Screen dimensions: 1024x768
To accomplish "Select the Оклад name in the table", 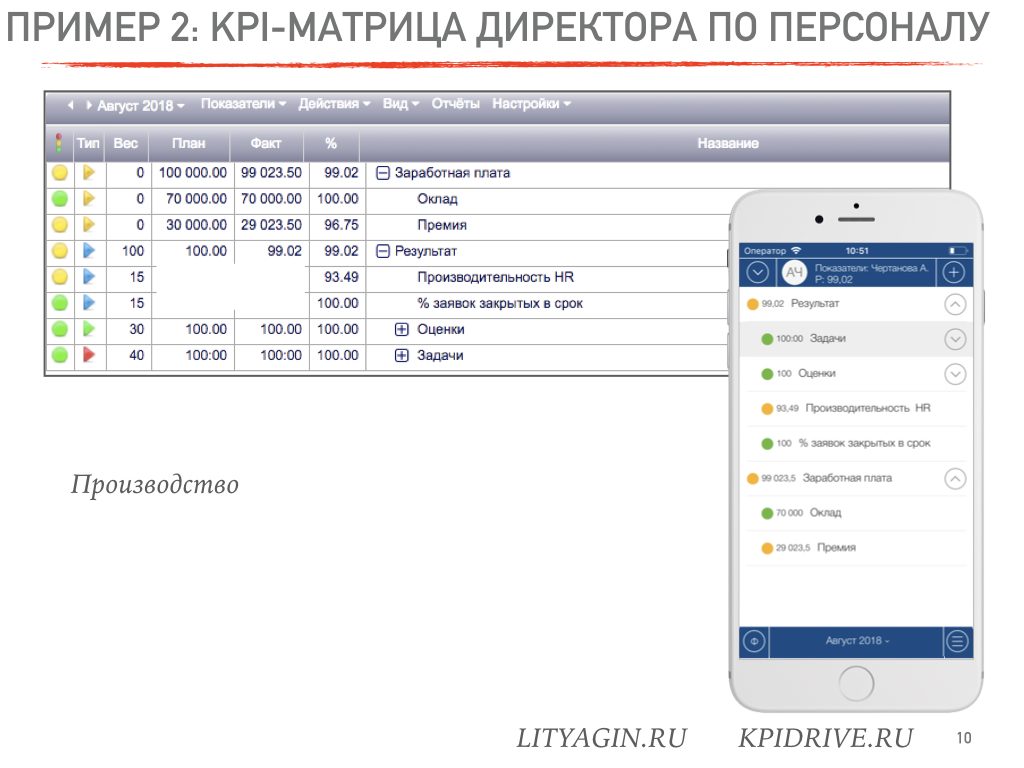I will click(x=437, y=199).
